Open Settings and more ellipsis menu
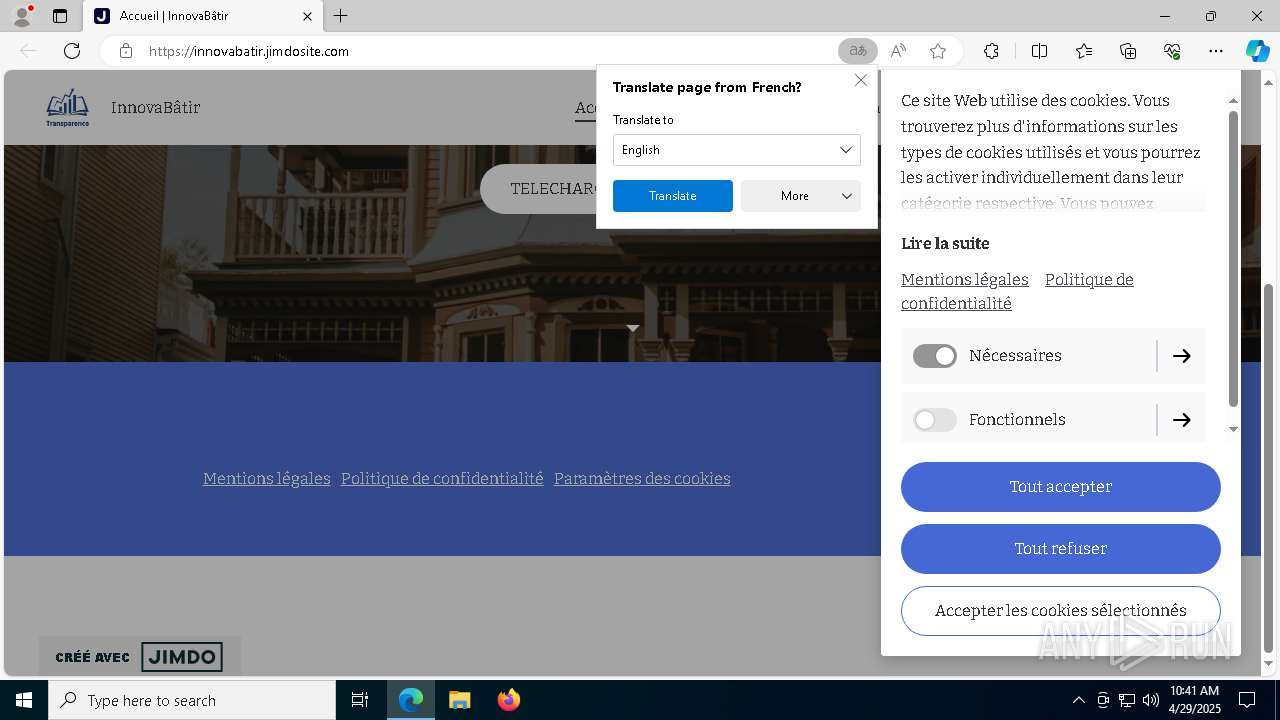1280x720 pixels. pos(1216,51)
